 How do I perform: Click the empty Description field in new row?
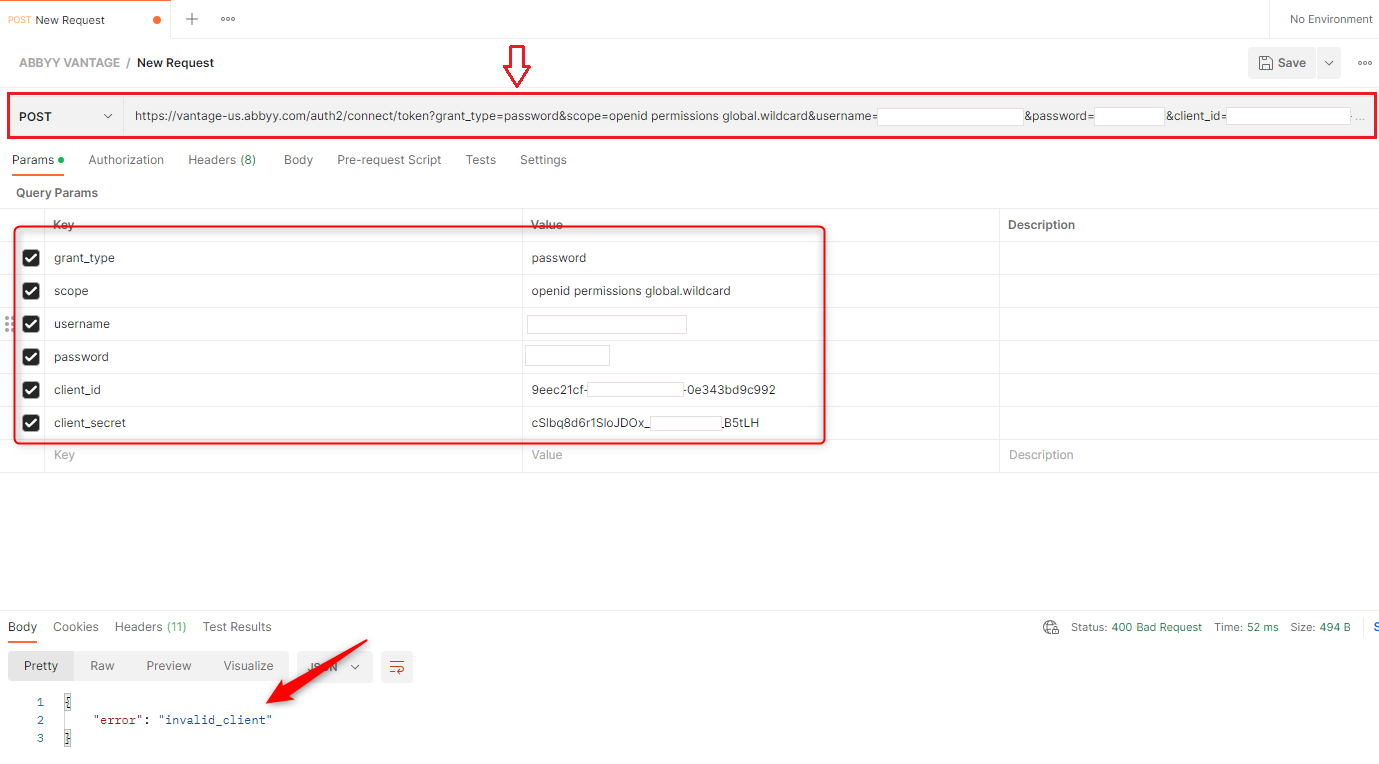pos(1189,455)
